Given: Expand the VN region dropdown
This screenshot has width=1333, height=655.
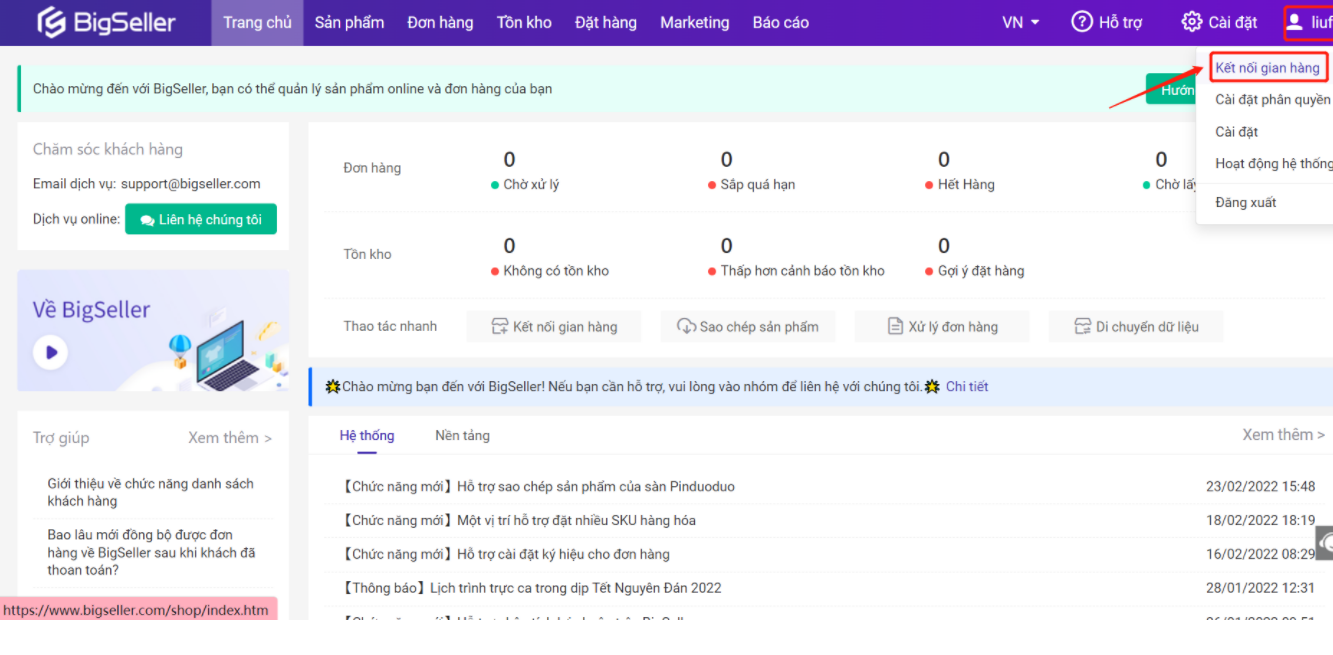Looking at the screenshot, I should pos(1020,22).
